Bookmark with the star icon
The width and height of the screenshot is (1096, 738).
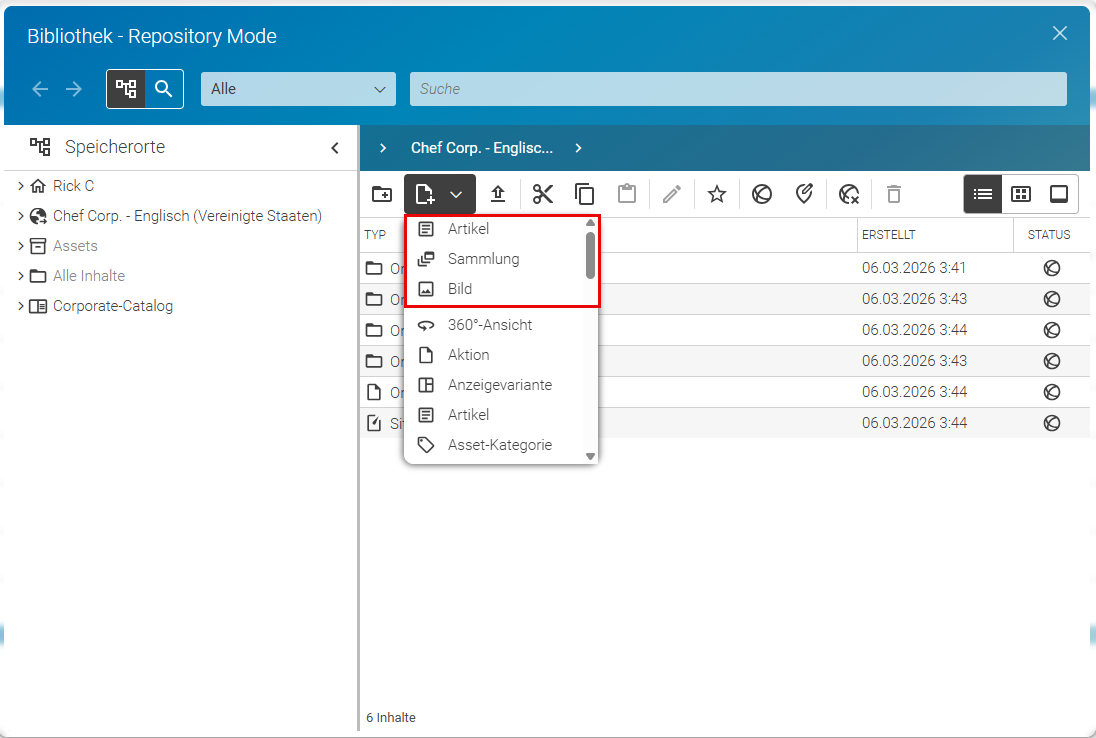click(716, 194)
